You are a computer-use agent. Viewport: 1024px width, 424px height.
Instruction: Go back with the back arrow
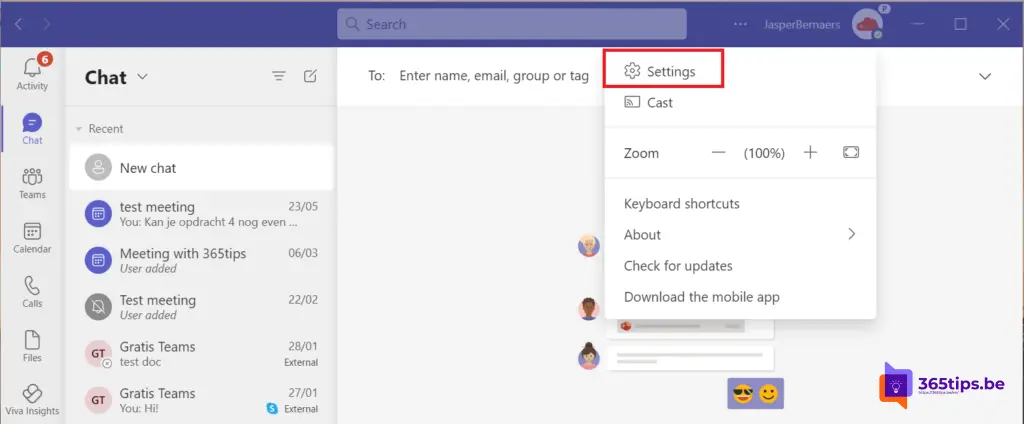tap(18, 24)
